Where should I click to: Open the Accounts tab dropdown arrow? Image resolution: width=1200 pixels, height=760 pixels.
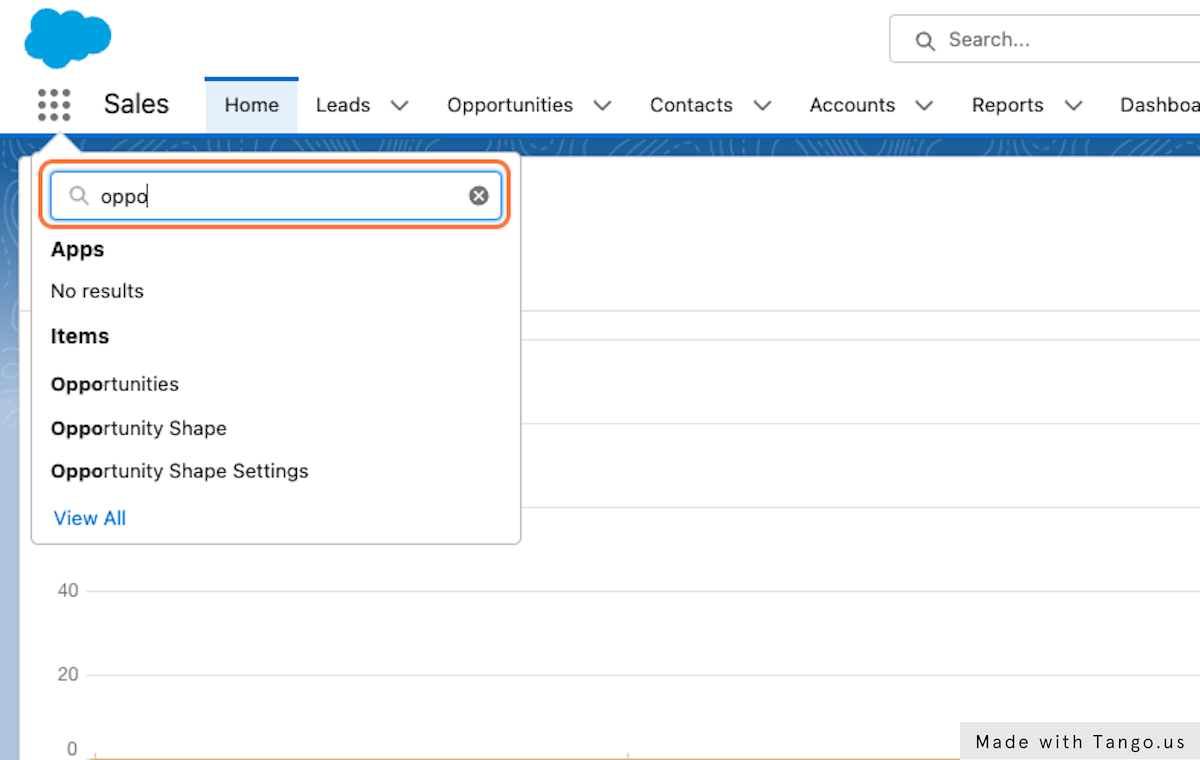(924, 106)
